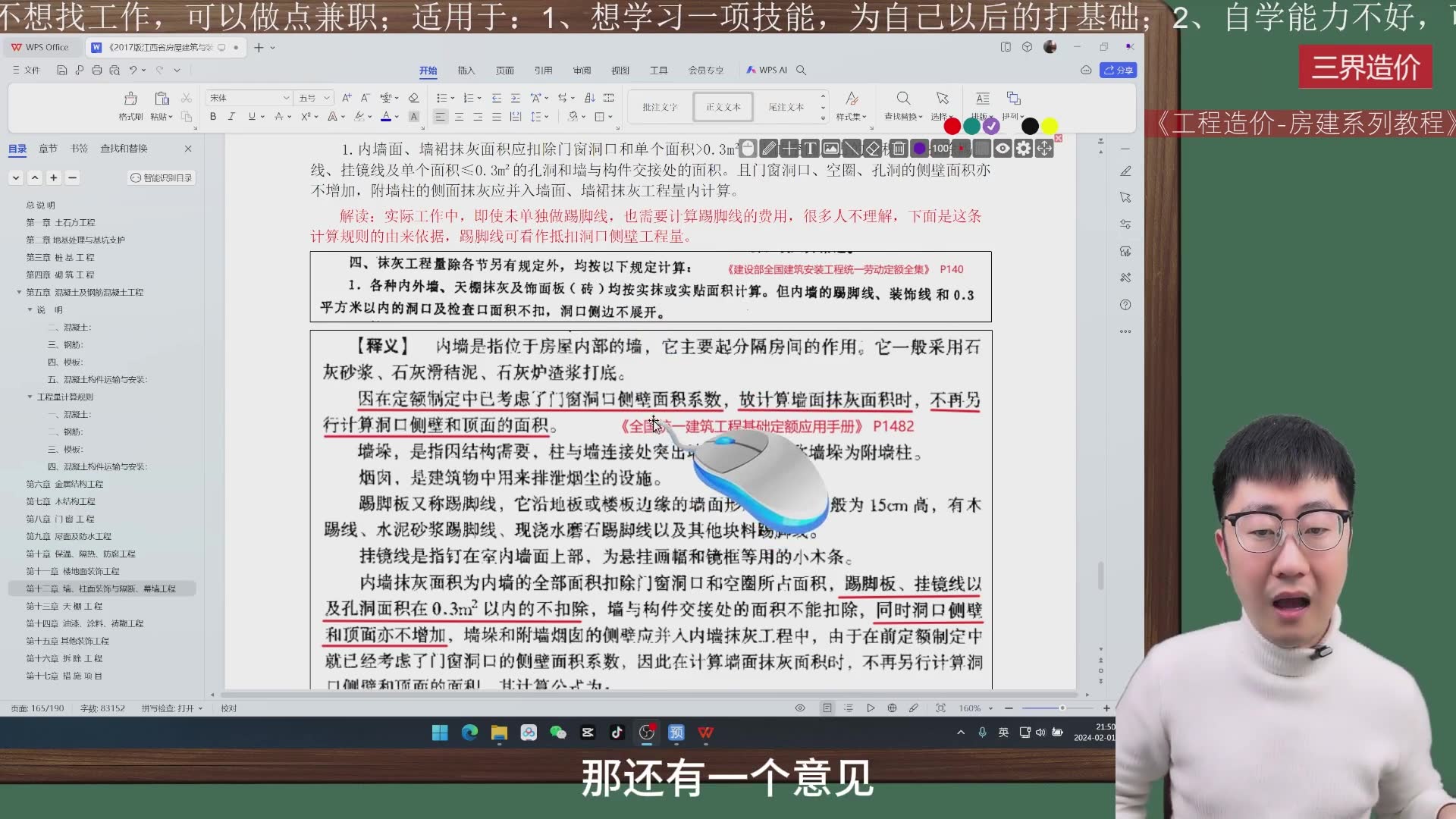Switch to outline view in status bar

[849, 708]
